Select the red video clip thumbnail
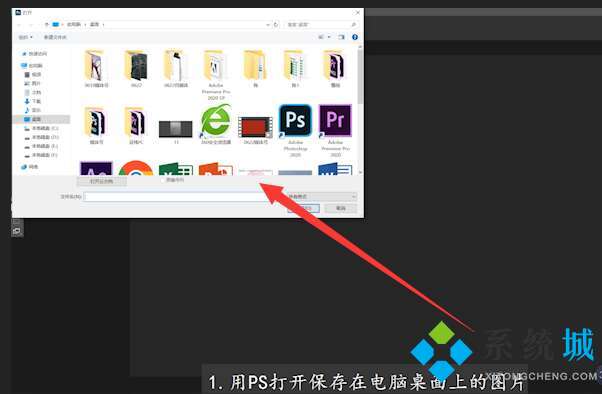This screenshot has height=394, width=602. click(x=255, y=130)
